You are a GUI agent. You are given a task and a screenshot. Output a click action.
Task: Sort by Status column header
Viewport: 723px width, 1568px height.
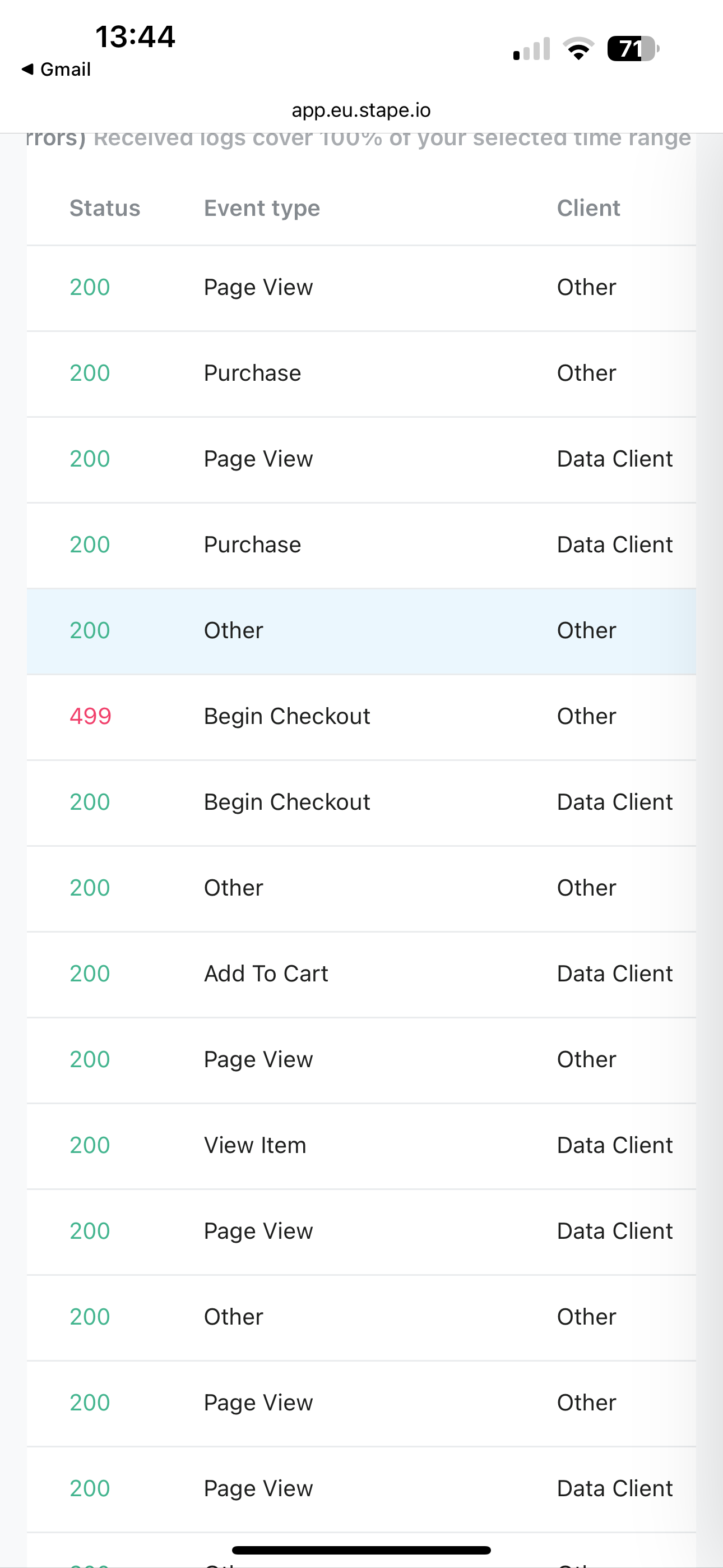click(x=105, y=208)
